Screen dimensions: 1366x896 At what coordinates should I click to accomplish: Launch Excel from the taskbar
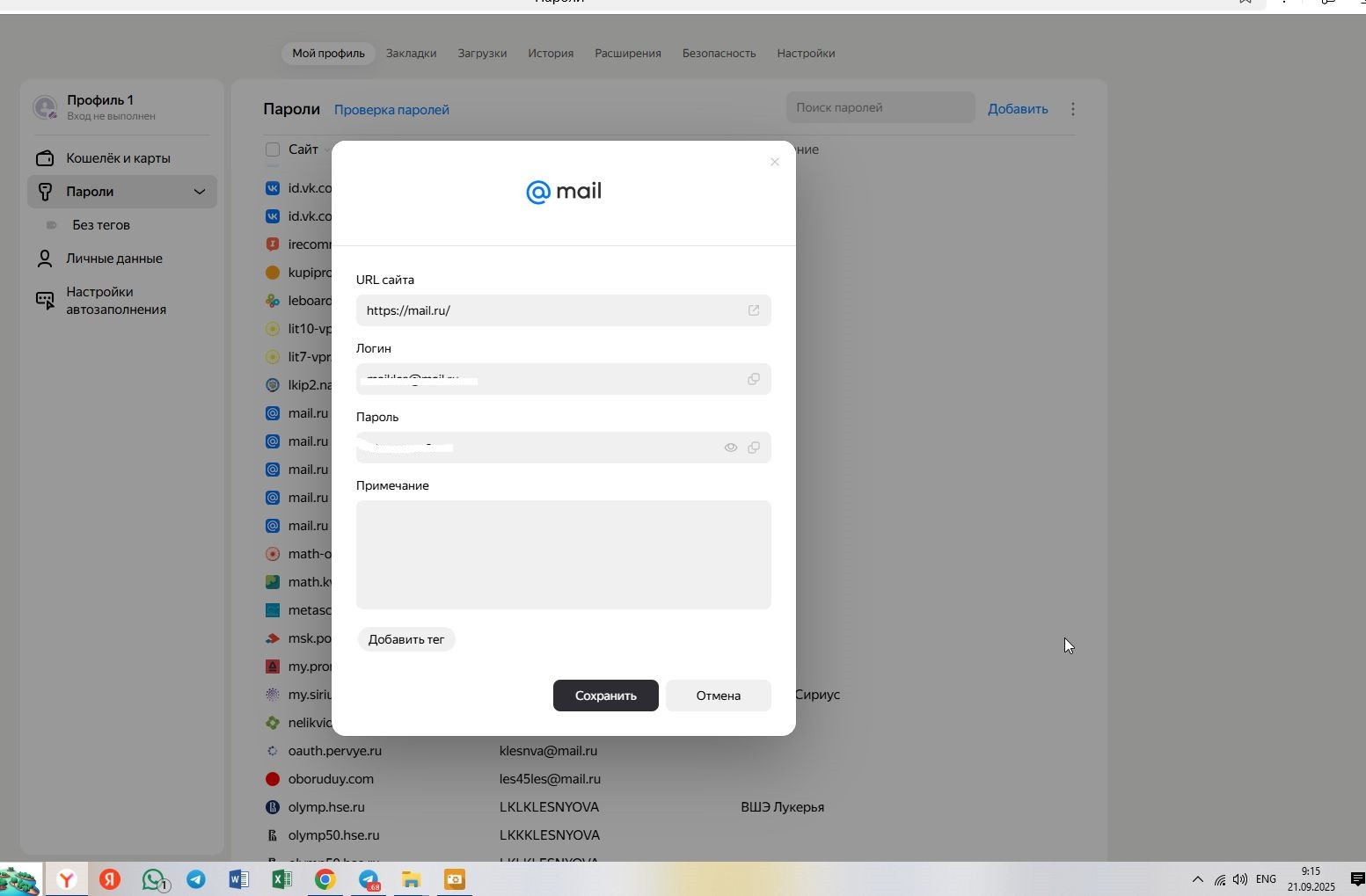pyautogui.click(x=281, y=879)
